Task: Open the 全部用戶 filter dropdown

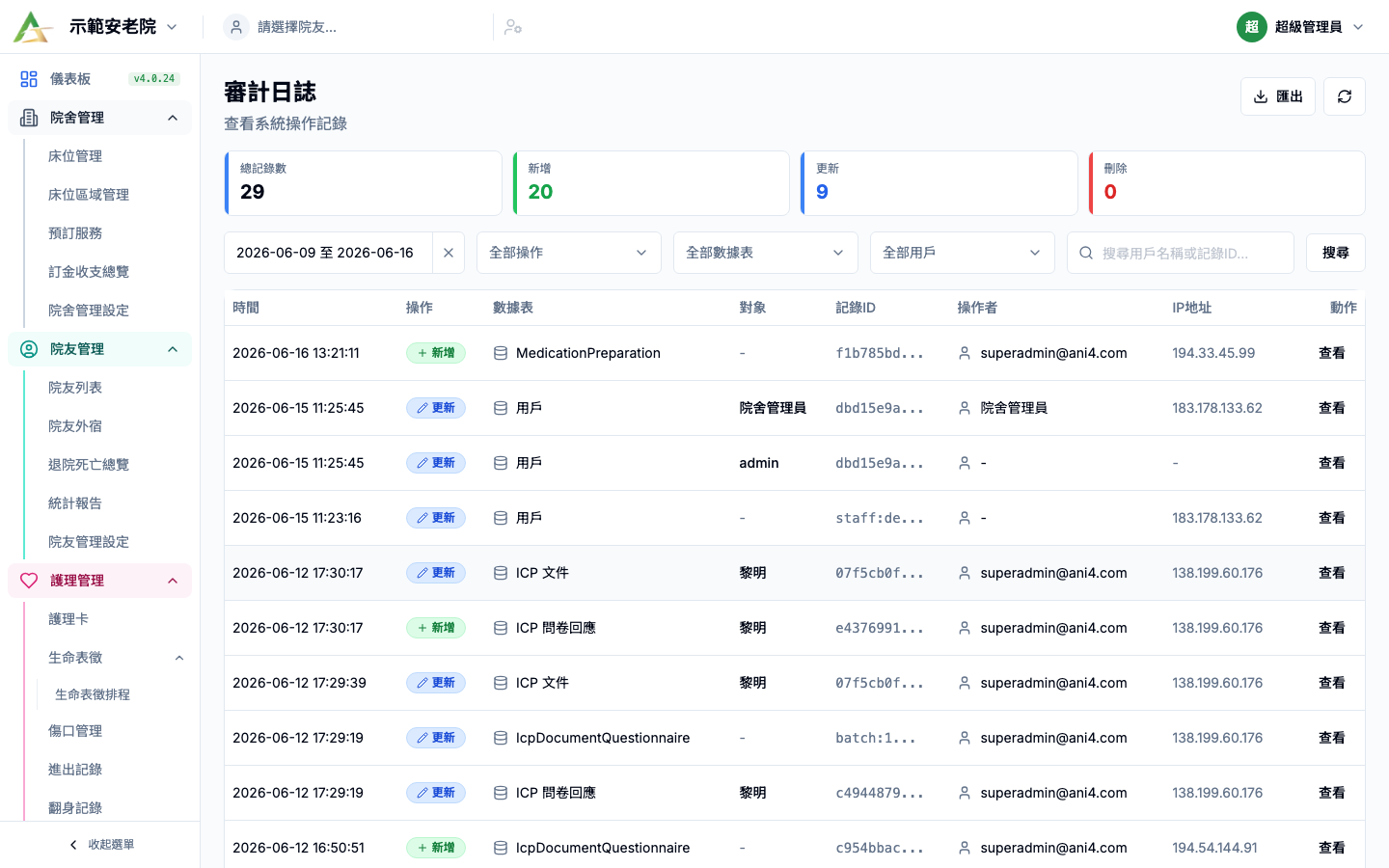Action: click(963, 253)
